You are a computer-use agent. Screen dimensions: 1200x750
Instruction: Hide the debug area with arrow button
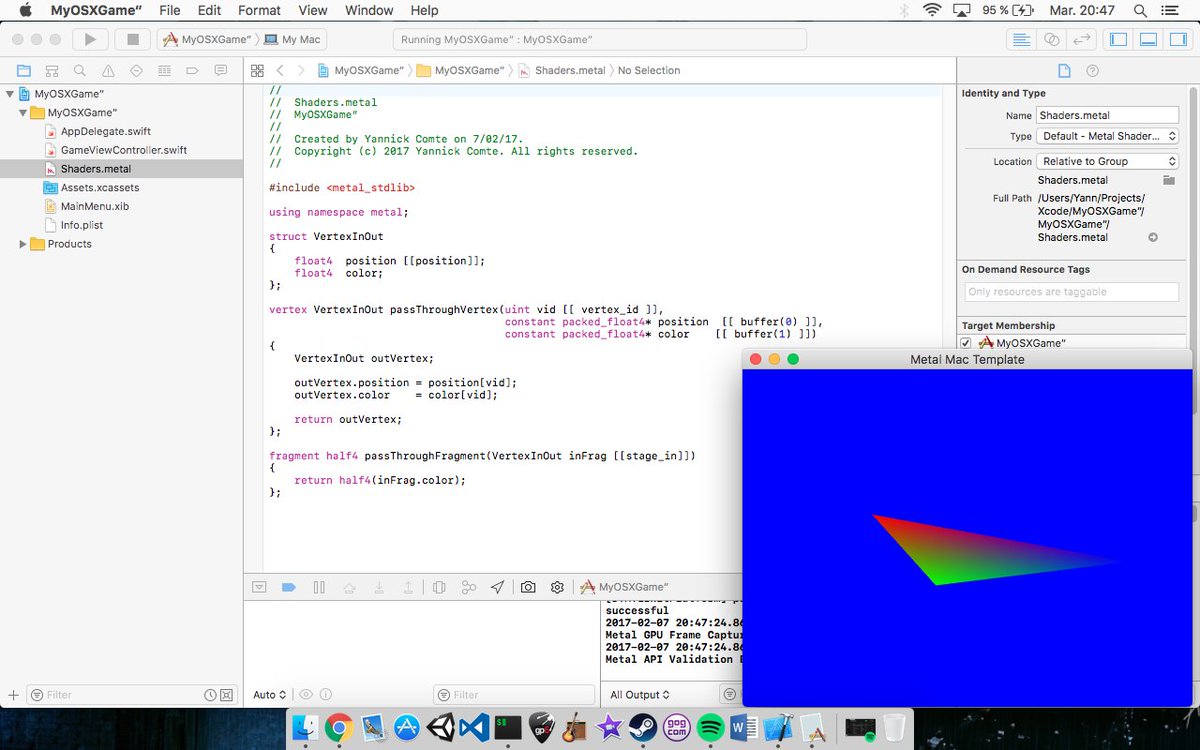[x=259, y=587]
